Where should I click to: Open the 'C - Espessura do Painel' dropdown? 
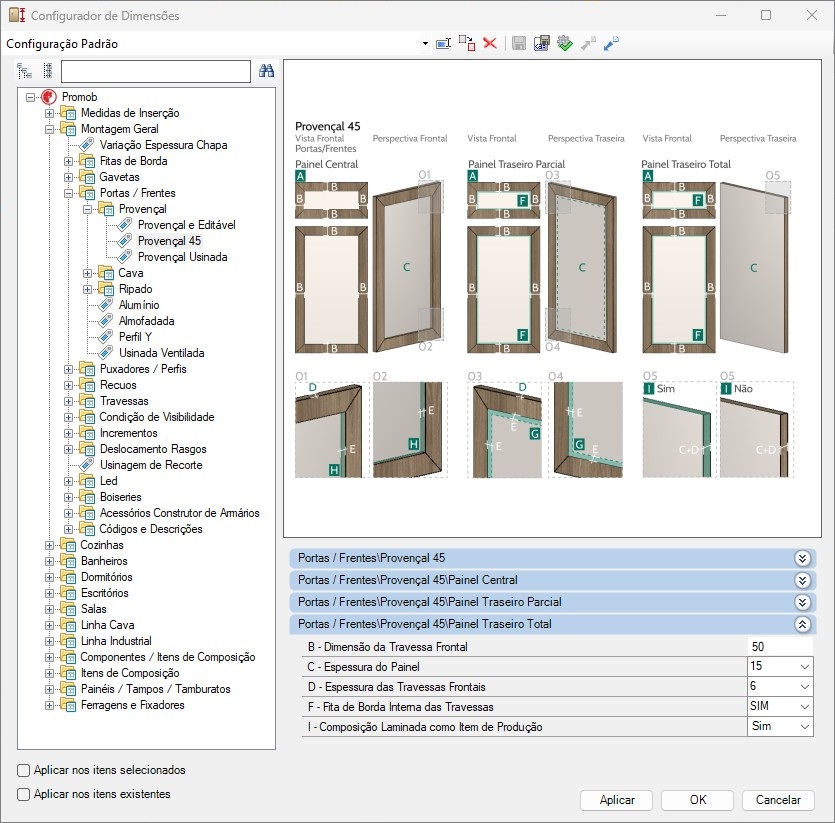[x=805, y=667]
